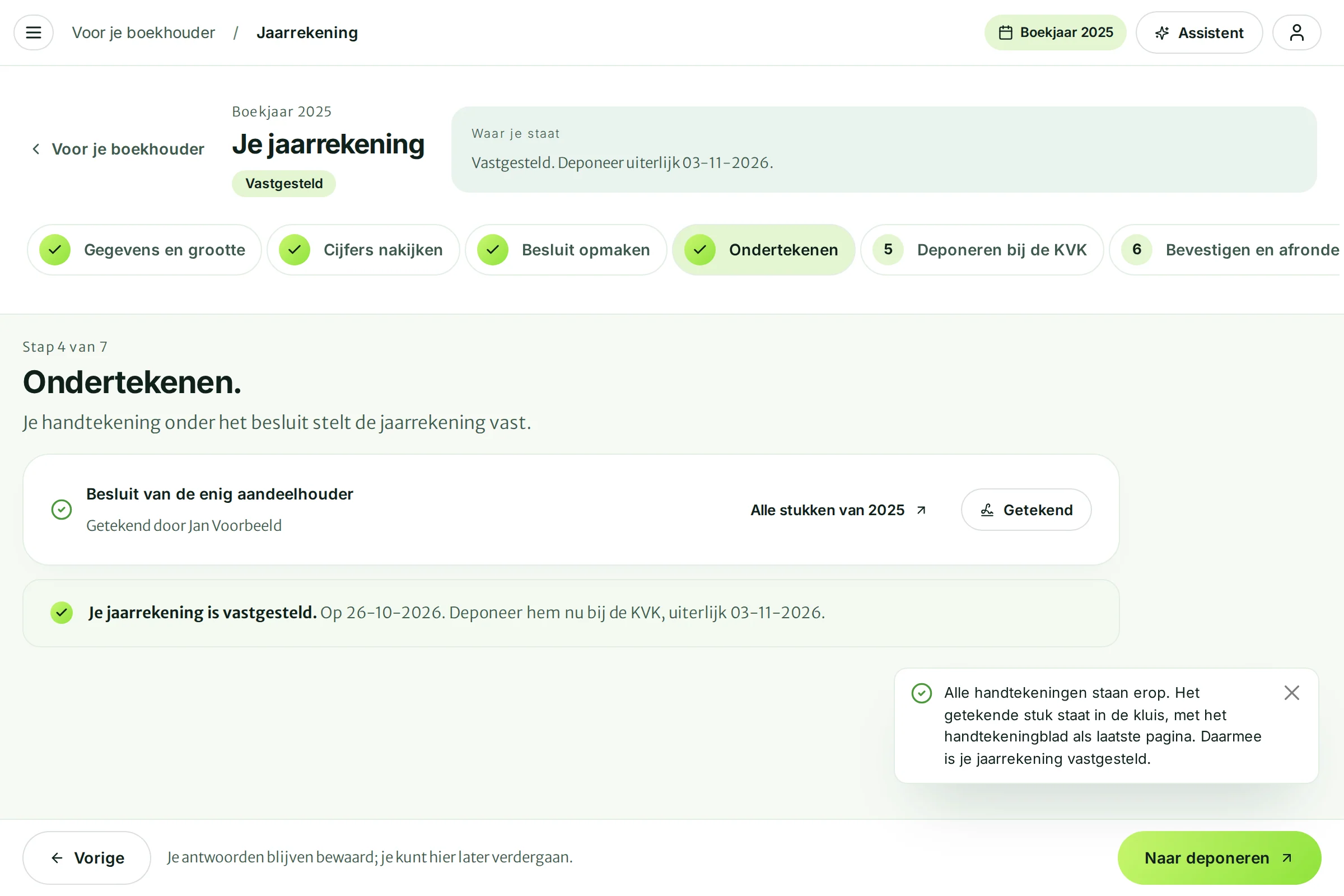Select the 'Ondertekenen' step
The height and width of the screenshot is (896, 1344).
(x=763, y=250)
